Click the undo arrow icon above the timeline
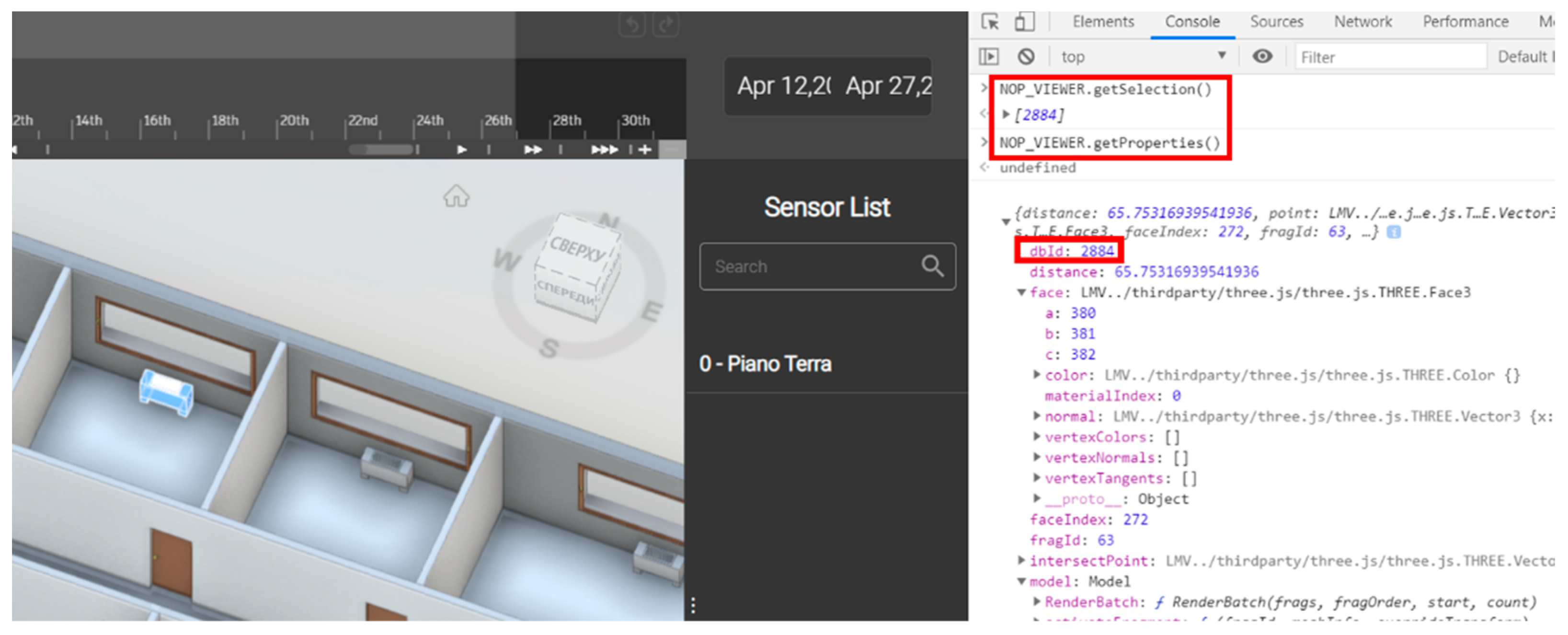The width and height of the screenshot is (1568, 635). [x=632, y=24]
